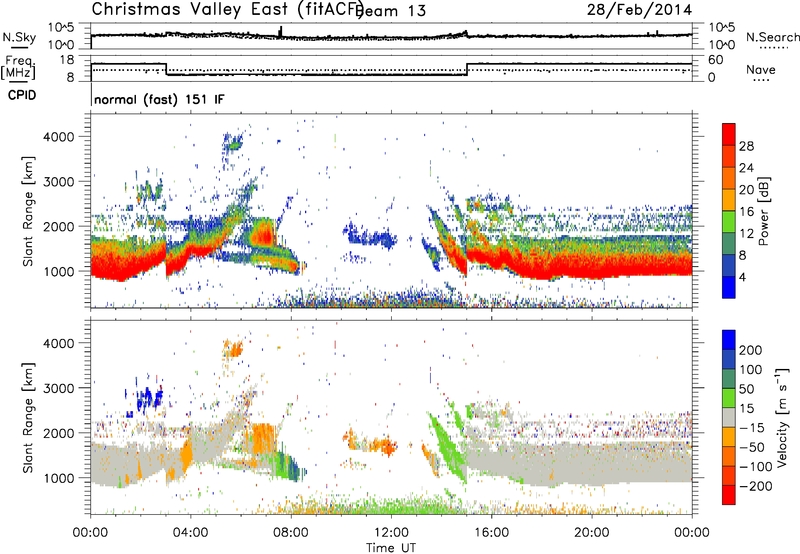
Task: Click the '4000' range tick on power panel
Action: tap(58, 137)
